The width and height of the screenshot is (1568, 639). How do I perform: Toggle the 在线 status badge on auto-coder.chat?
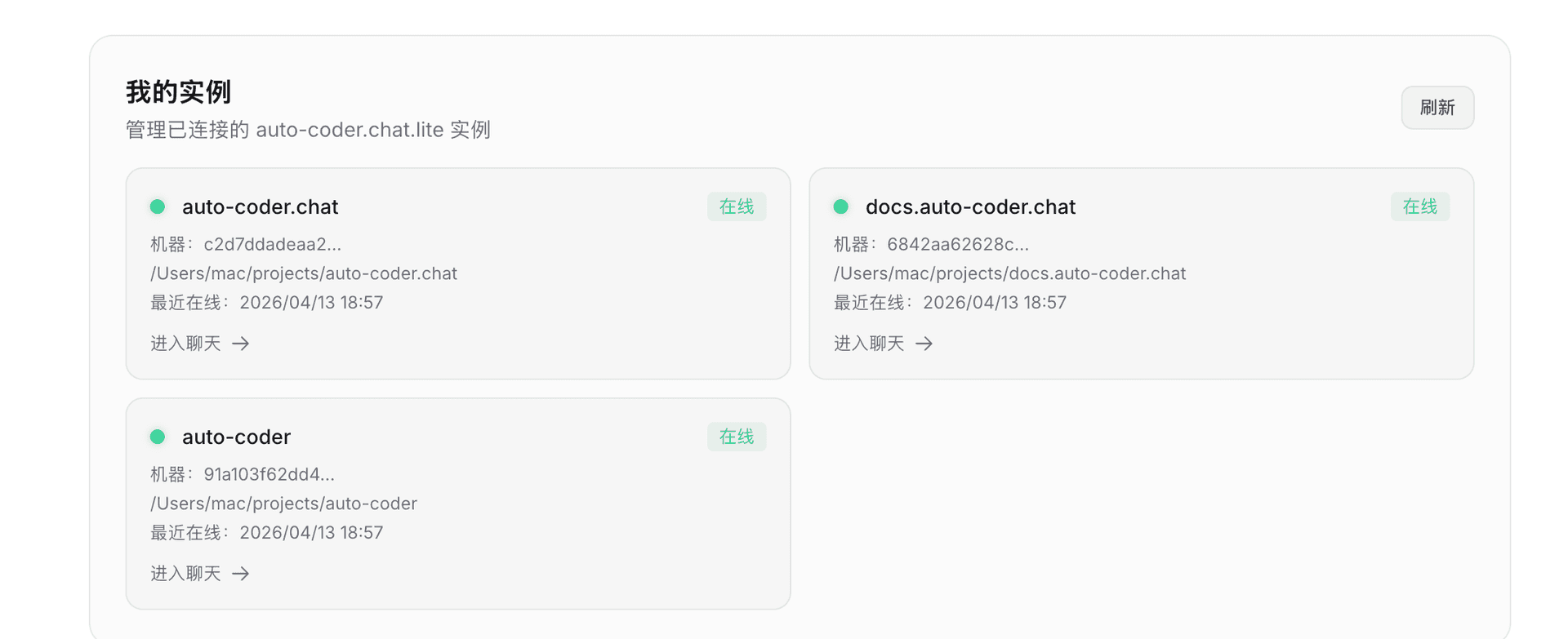[736, 206]
